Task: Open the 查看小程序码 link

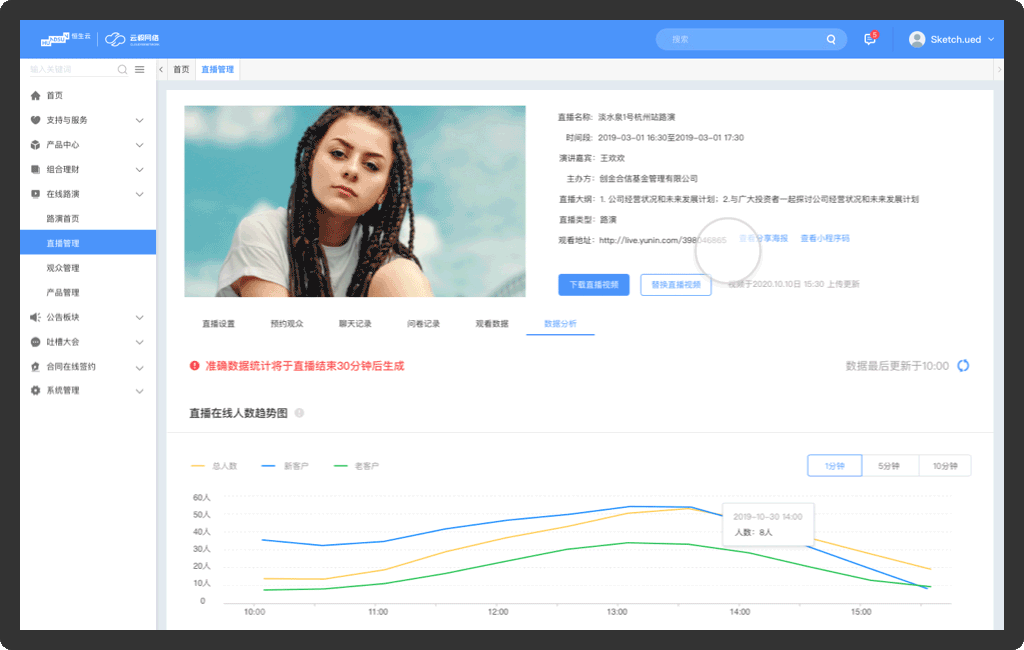Action: [x=825, y=239]
